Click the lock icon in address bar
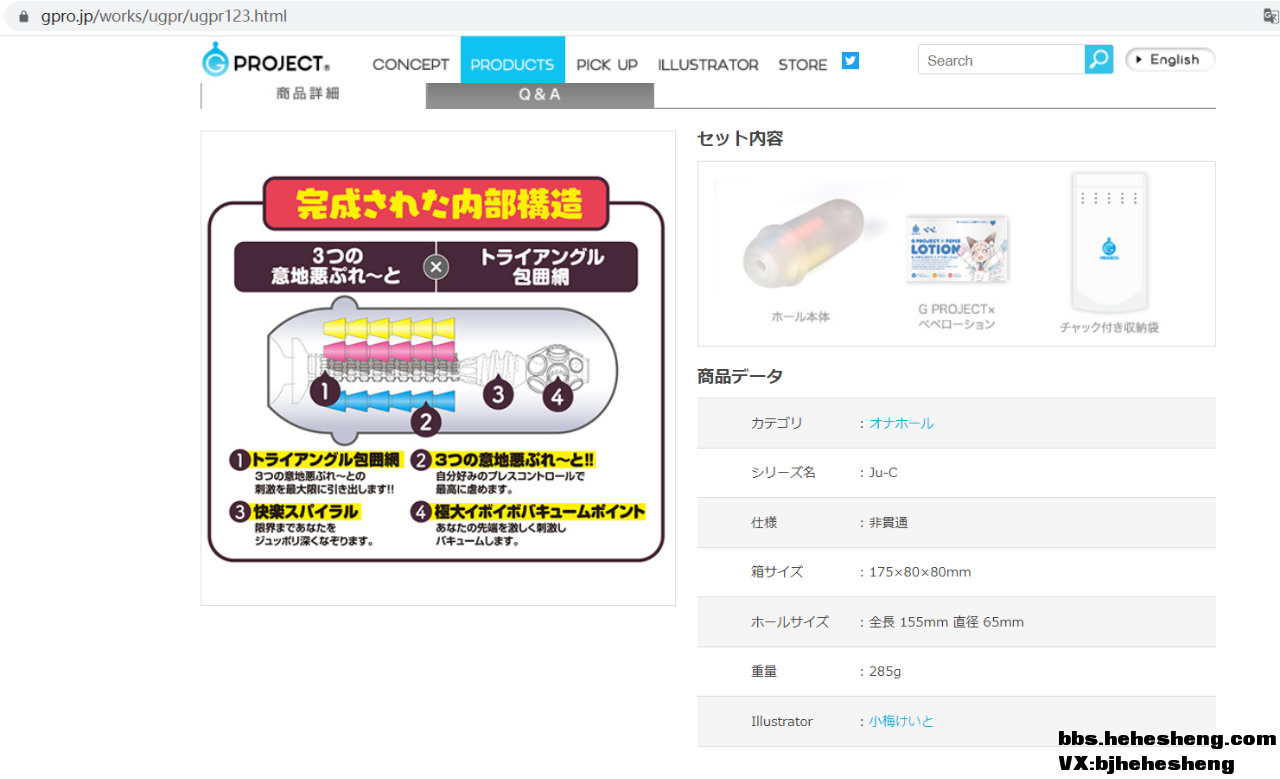 (x=24, y=17)
